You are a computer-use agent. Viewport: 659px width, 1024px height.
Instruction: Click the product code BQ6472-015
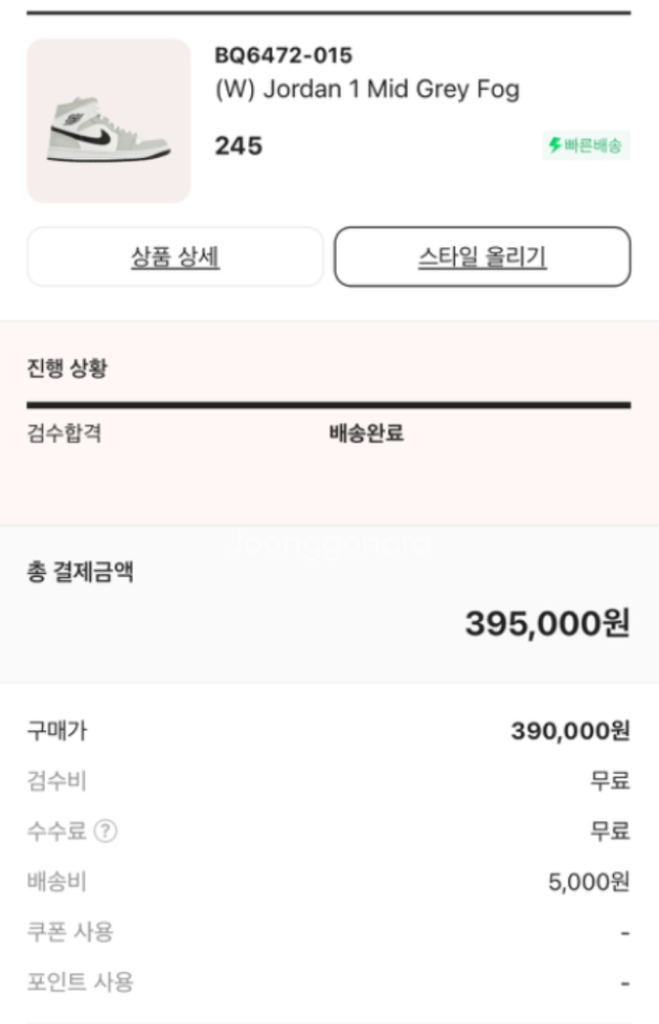pyautogui.click(x=283, y=56)
